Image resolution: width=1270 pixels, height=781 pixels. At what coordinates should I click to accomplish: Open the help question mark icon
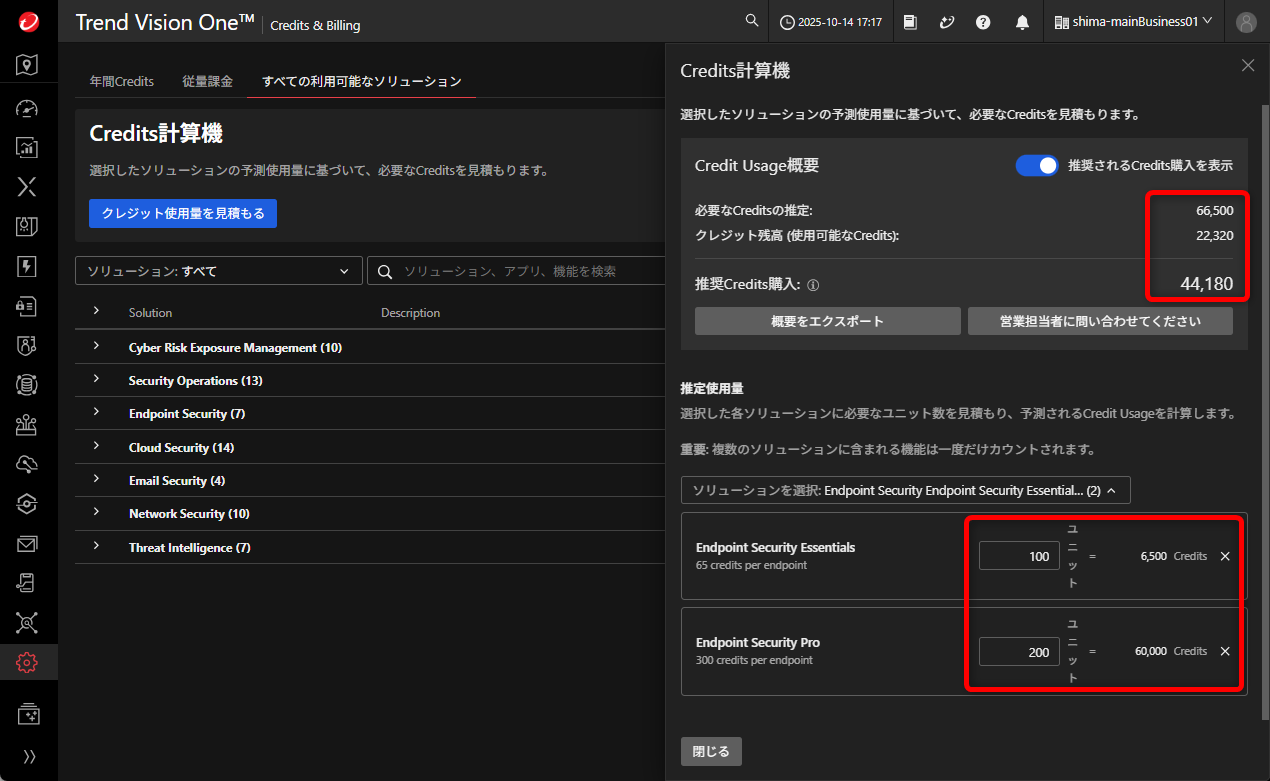tap(983, 21)
